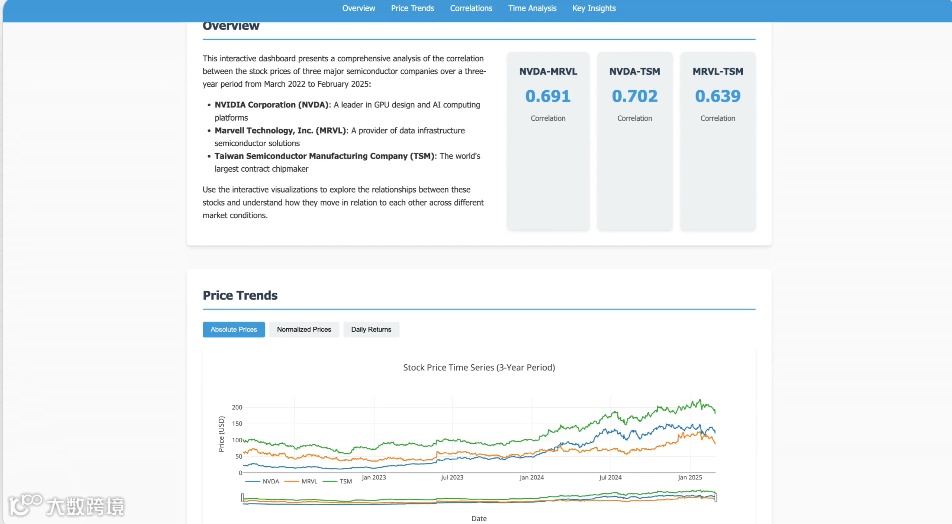This screenshot has height=524, width=952.
Task: Click the range slider left handle
Action: click(242, 498)
